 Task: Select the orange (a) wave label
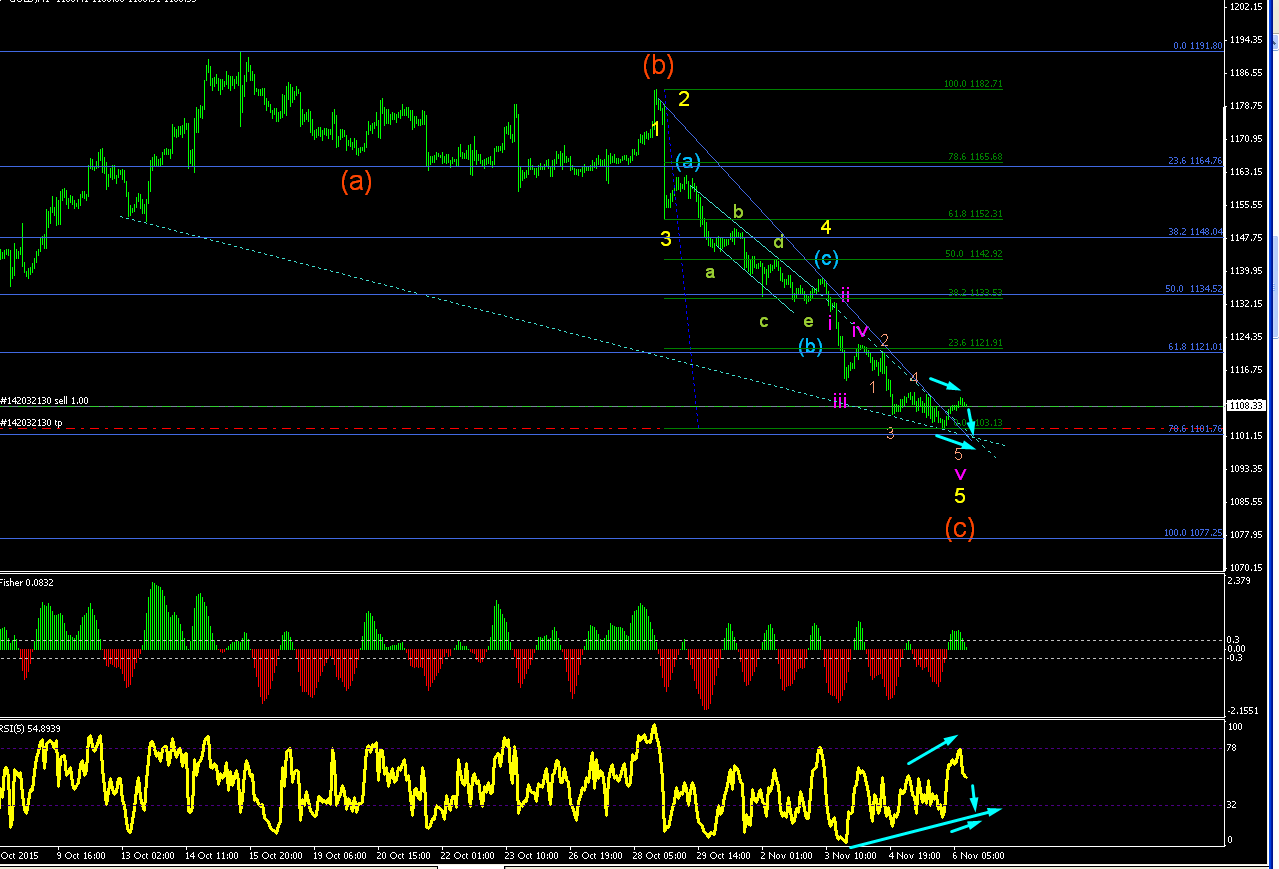[356, 182]
